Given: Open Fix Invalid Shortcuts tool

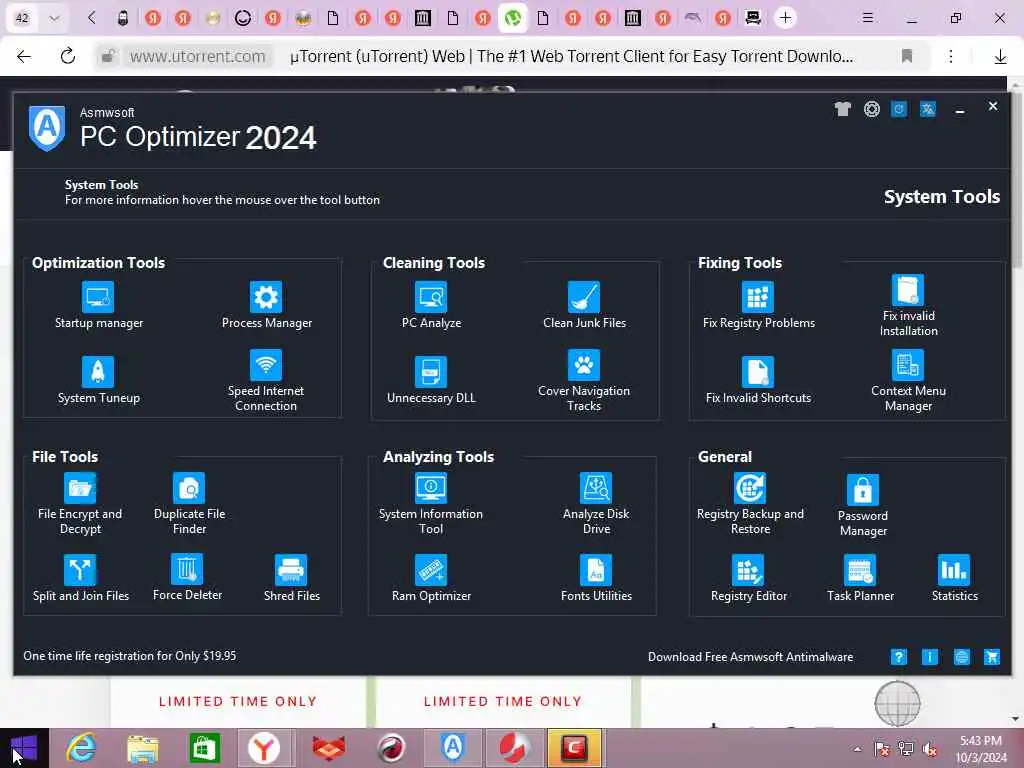Looking at the screenshot, I should point(758,380).
